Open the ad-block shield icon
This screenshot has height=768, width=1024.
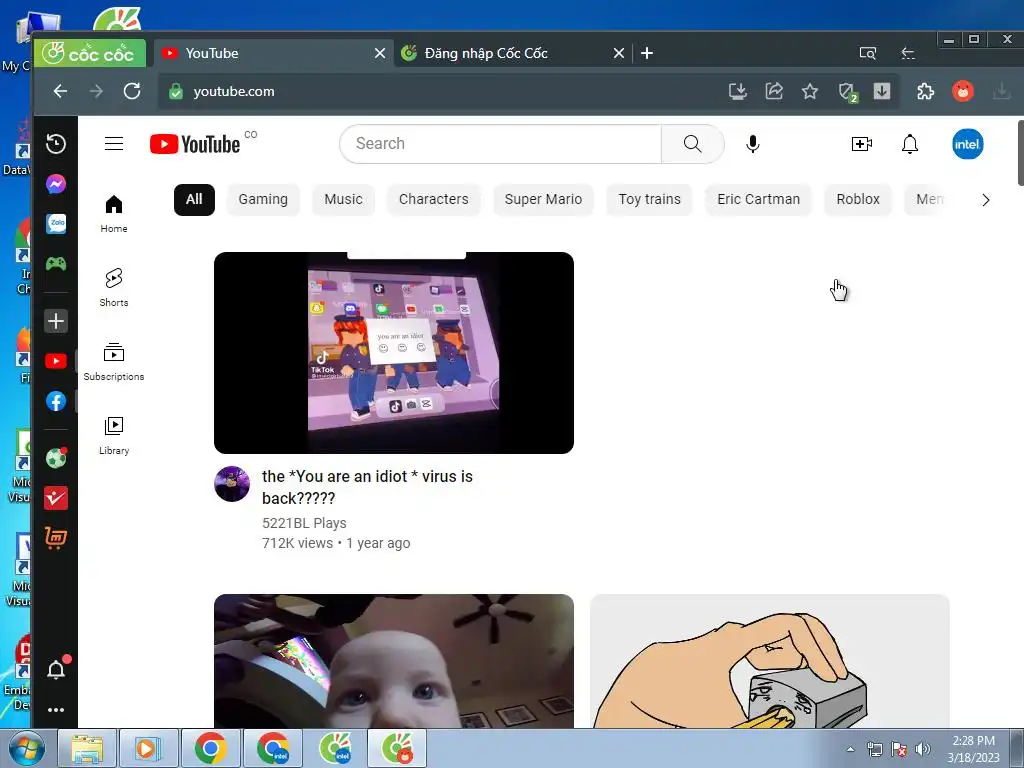[x=848, y=92]
